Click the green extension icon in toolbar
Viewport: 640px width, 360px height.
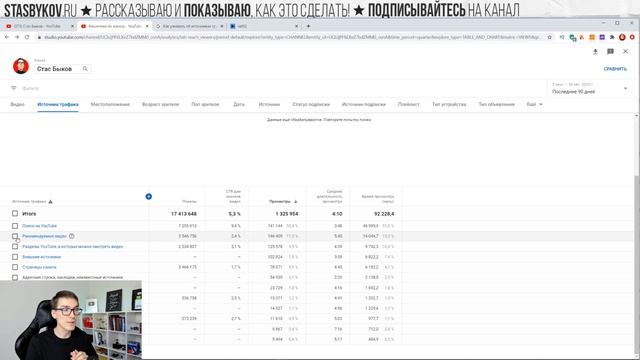tap(573, 38)
